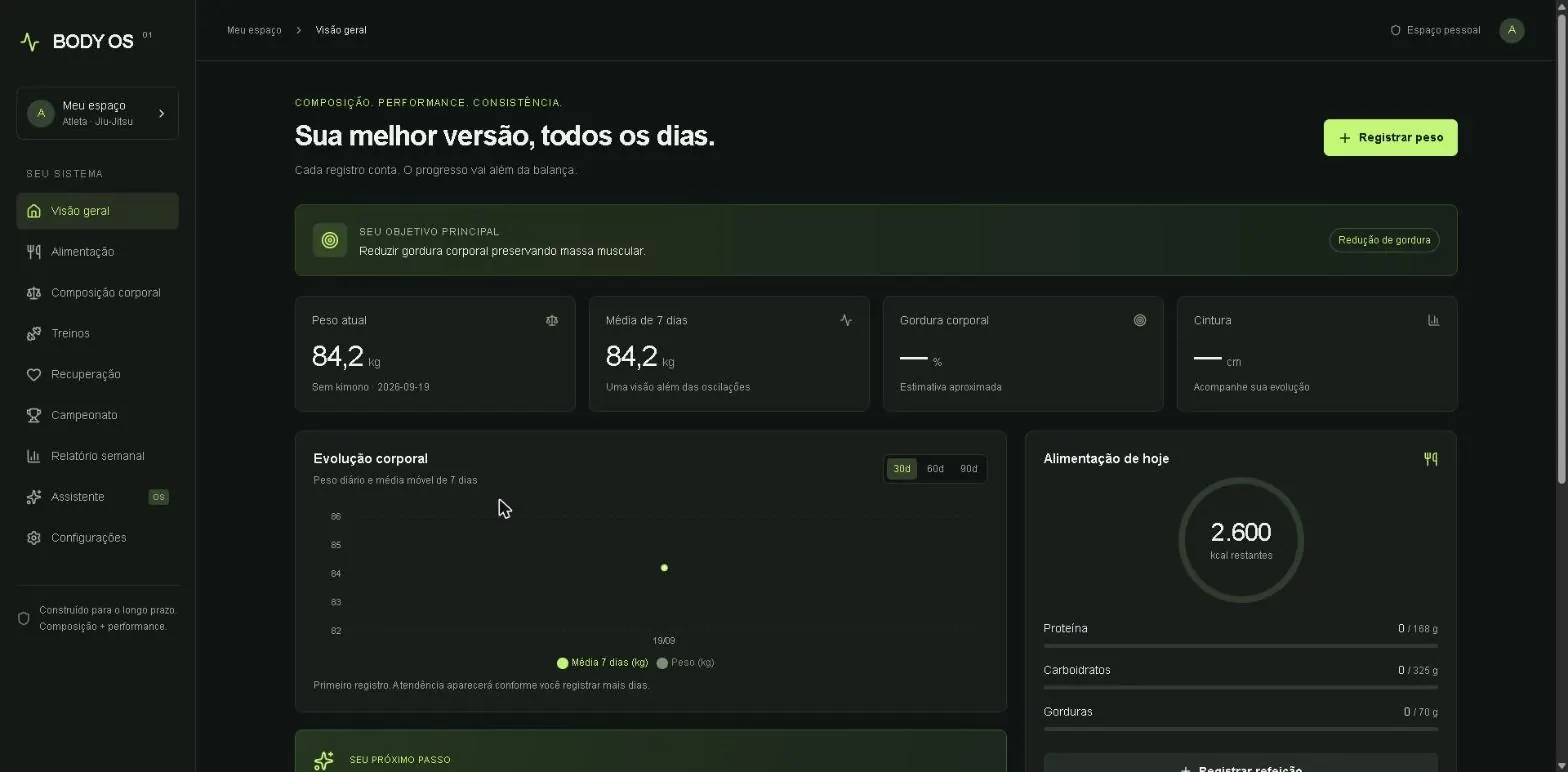
Task: Click the Peso atual value 84,2 kg
Action: tap(346, 357)
